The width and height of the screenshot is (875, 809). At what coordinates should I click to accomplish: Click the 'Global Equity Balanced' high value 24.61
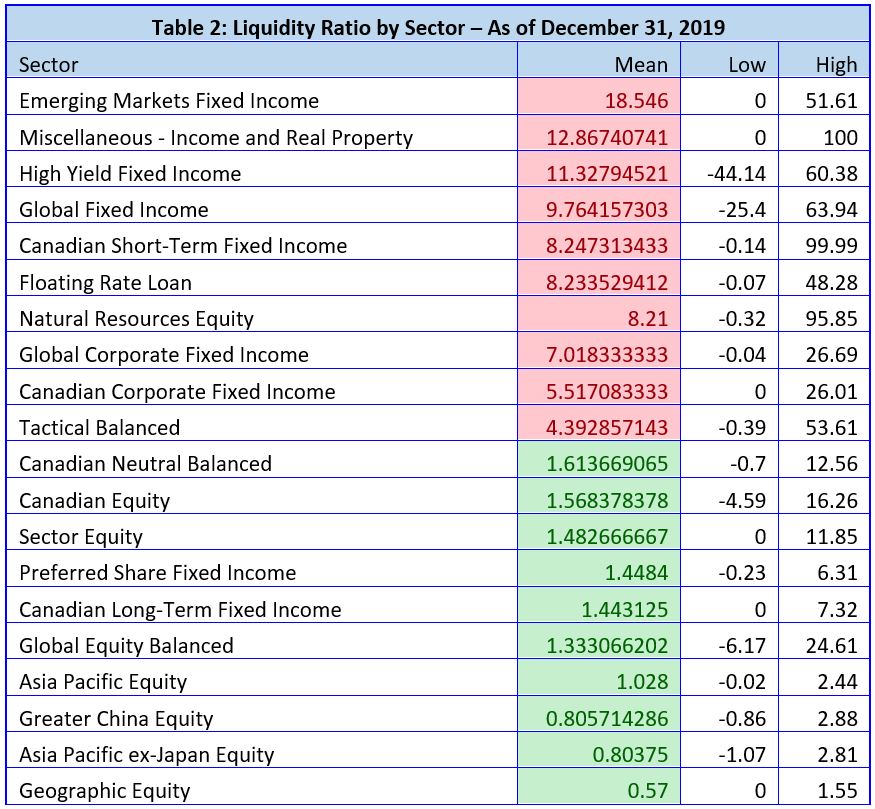tap(831, 646)
